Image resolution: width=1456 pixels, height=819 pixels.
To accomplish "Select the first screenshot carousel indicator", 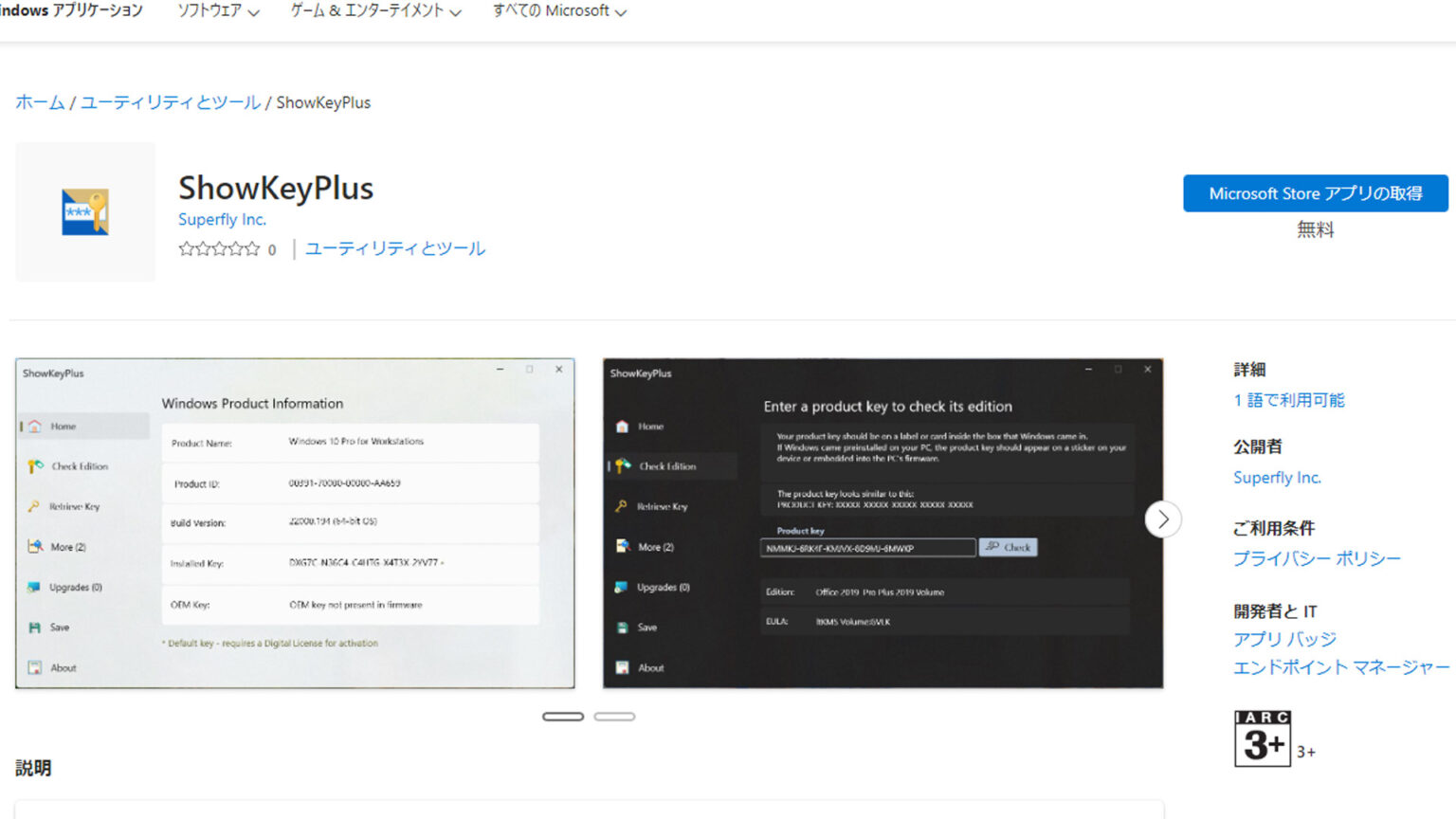I will click(562, 716).
